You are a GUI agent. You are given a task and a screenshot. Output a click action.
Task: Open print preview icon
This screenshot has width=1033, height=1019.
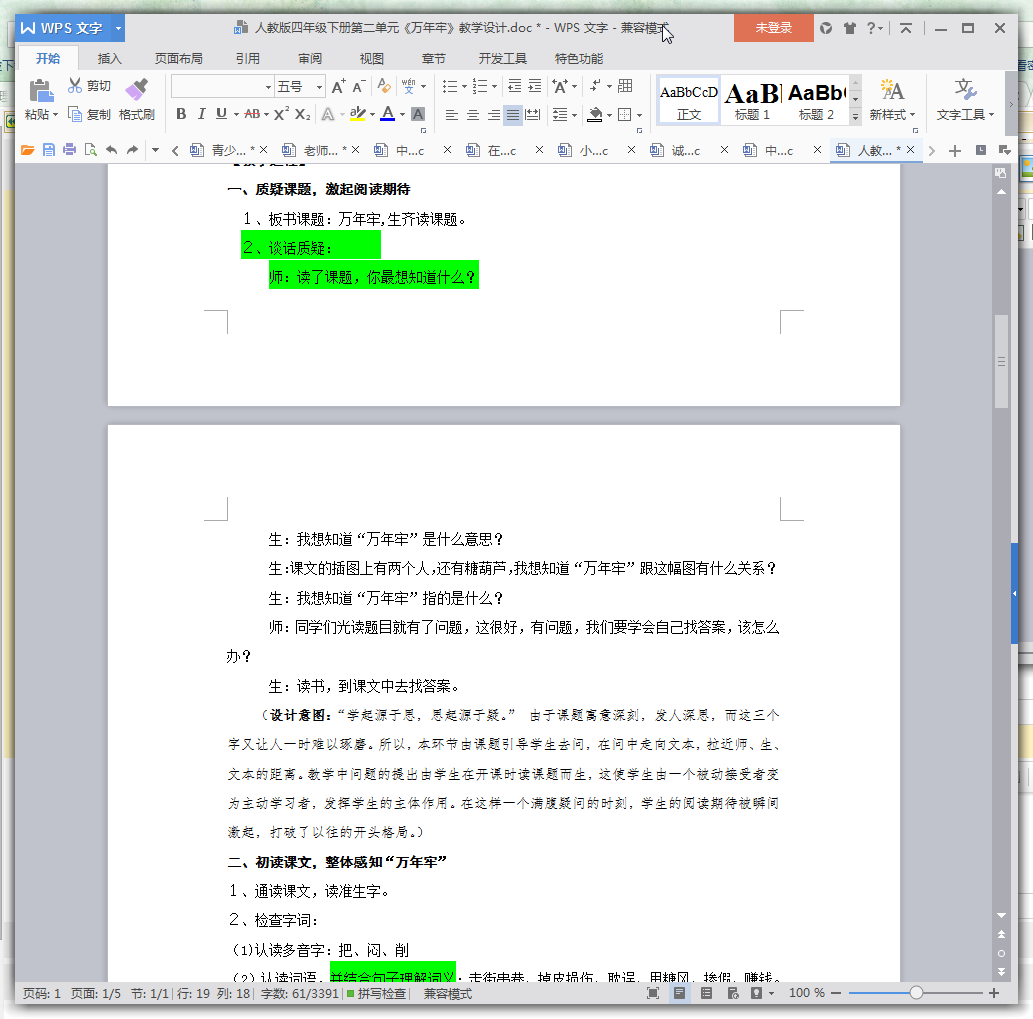[x=90, y=150]
